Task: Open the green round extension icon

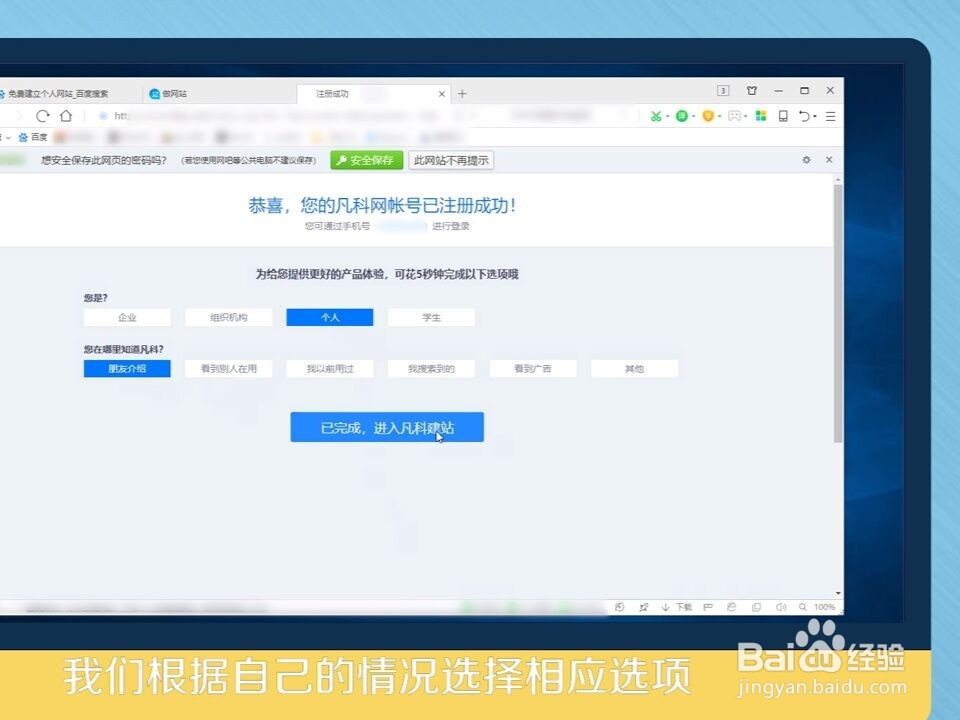Action: point(681,116)
